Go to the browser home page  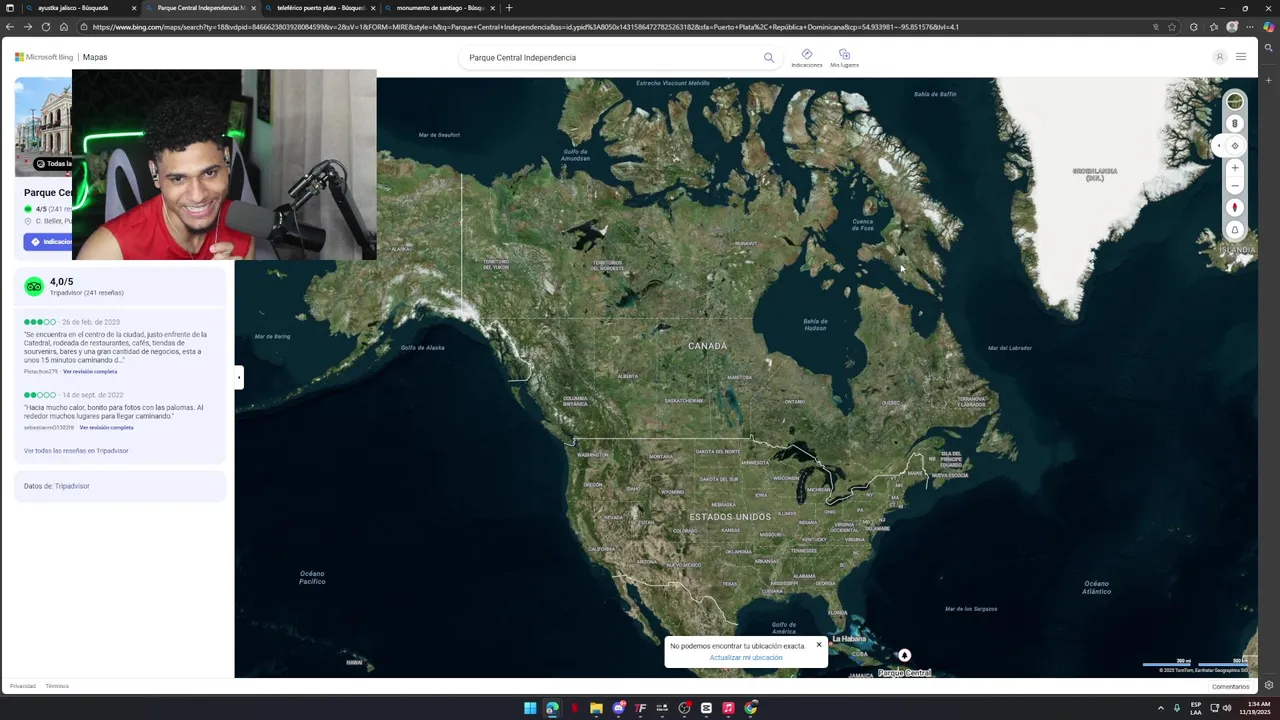pos(64,27)
